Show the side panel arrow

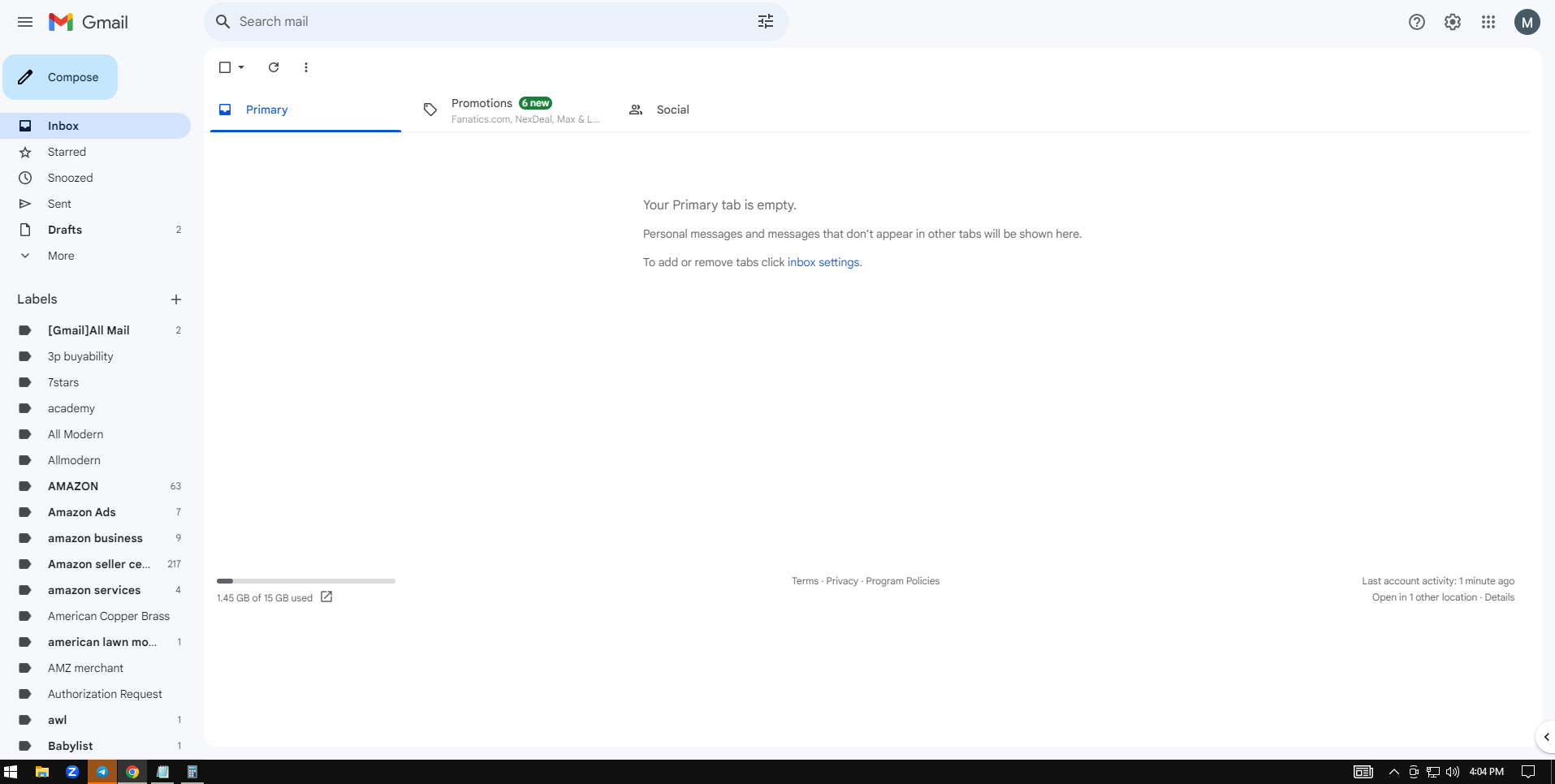(x=1546, y=737)
